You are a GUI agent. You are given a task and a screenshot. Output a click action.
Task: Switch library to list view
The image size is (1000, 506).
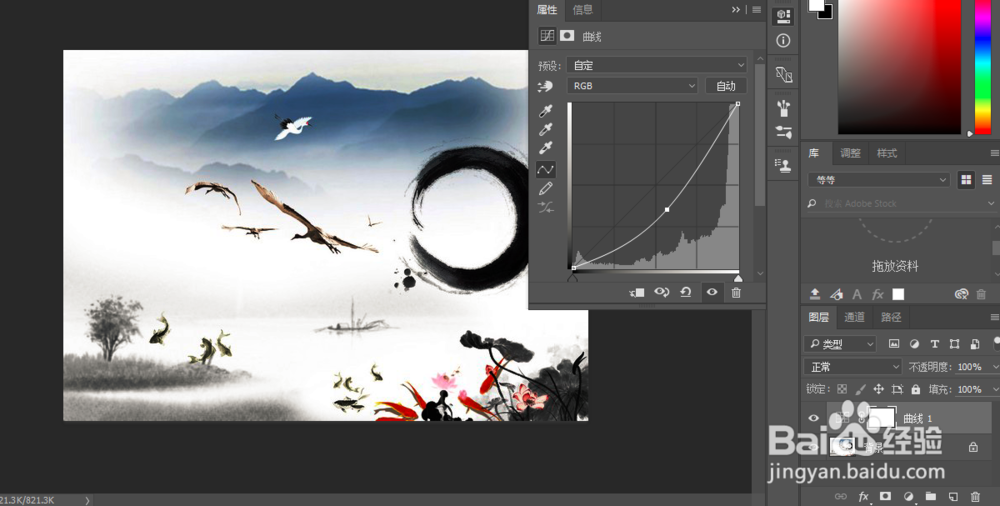tap(987, 180)
